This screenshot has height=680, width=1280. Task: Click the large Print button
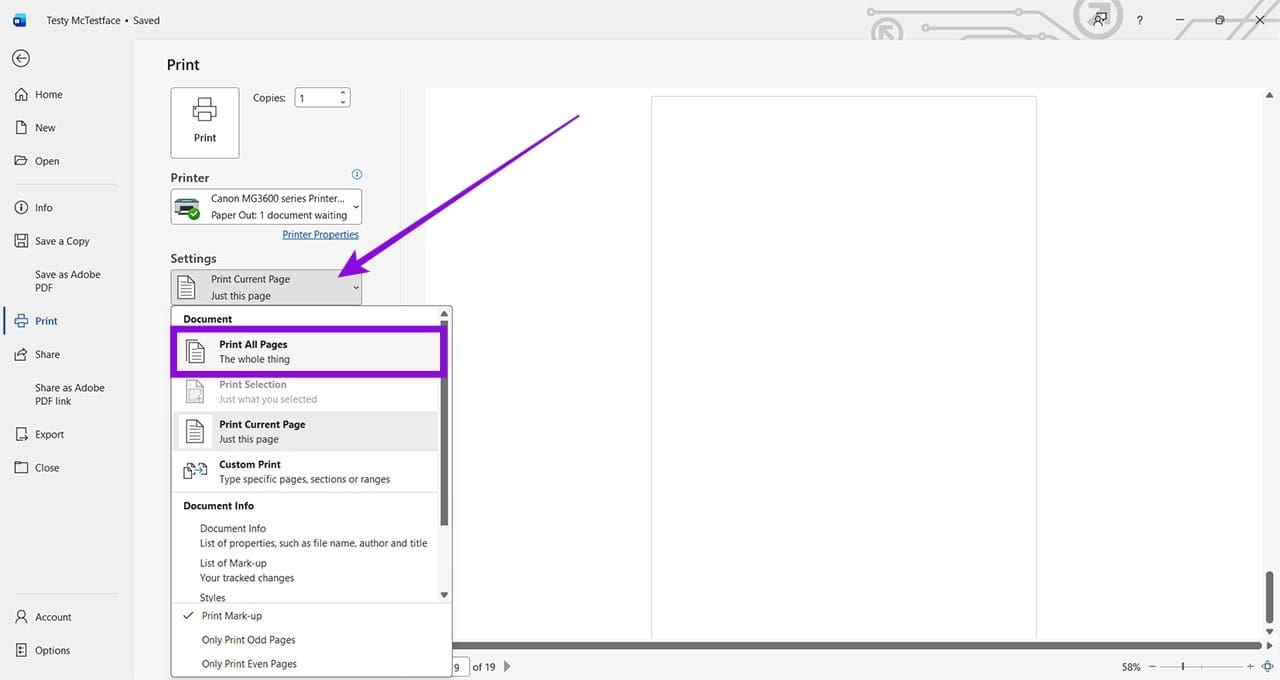pyautogui.click(x=205, y=122)
